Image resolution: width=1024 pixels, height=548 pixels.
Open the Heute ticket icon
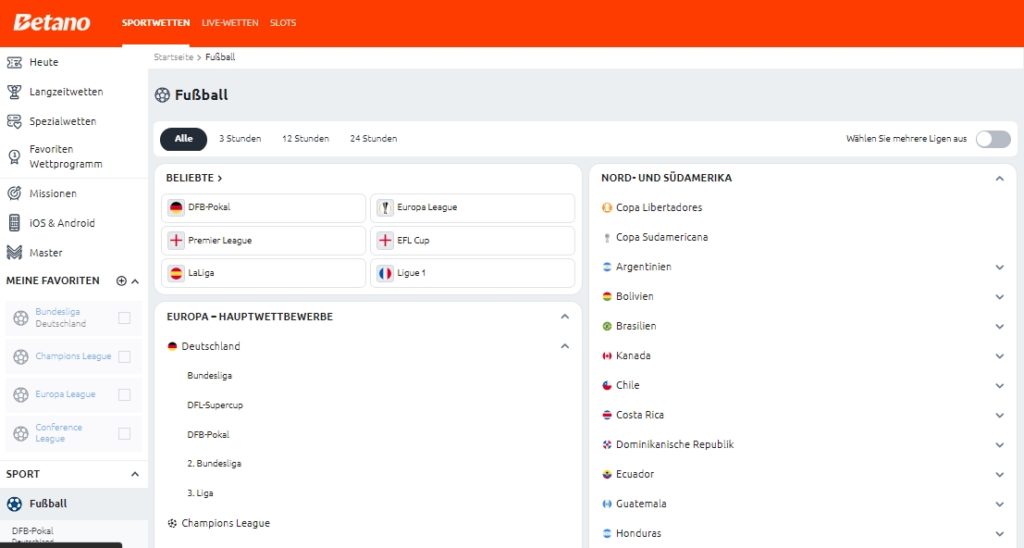point(14,63)
